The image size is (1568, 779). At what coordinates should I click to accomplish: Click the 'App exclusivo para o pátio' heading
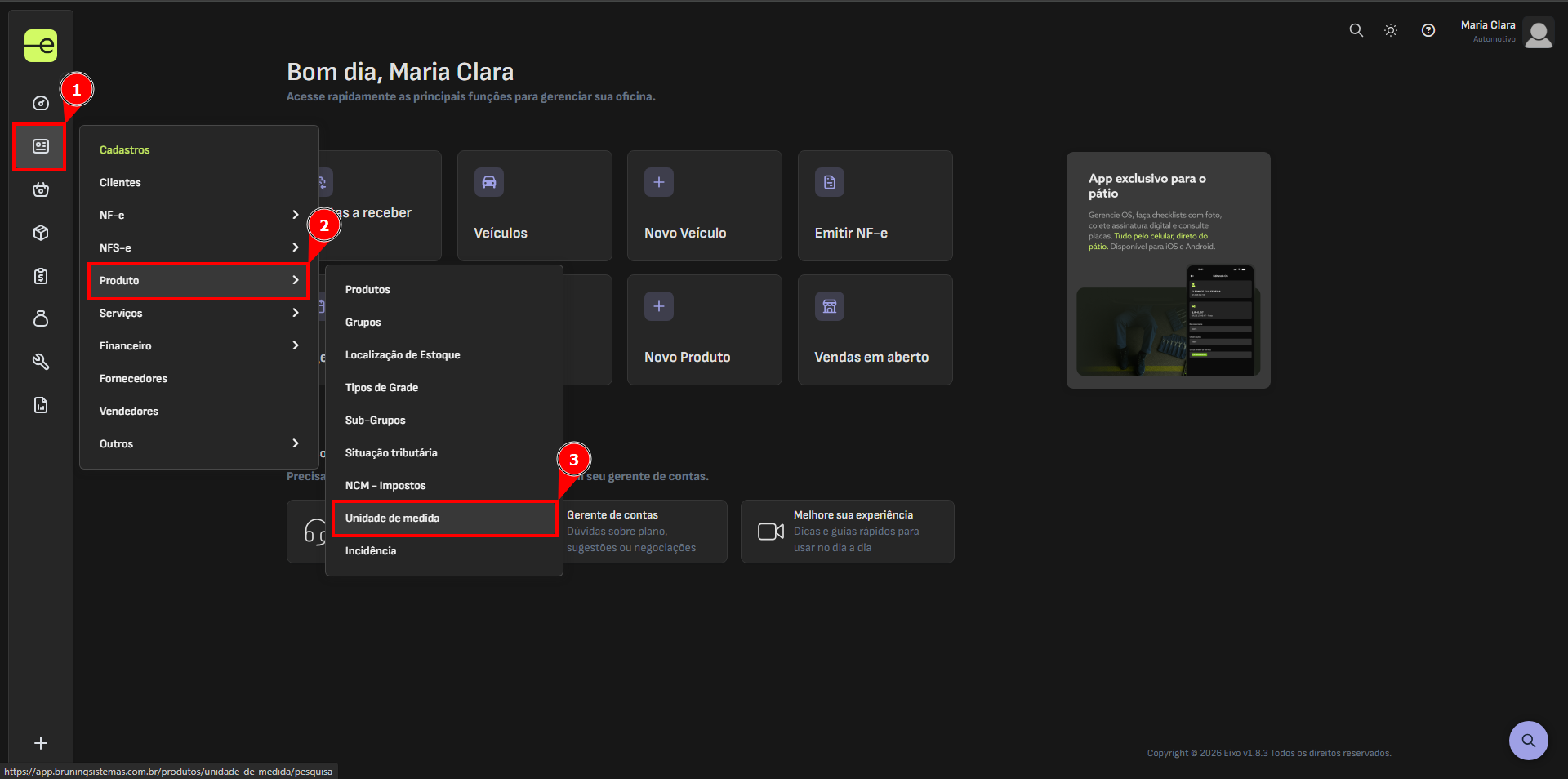tap(1147, 186)
